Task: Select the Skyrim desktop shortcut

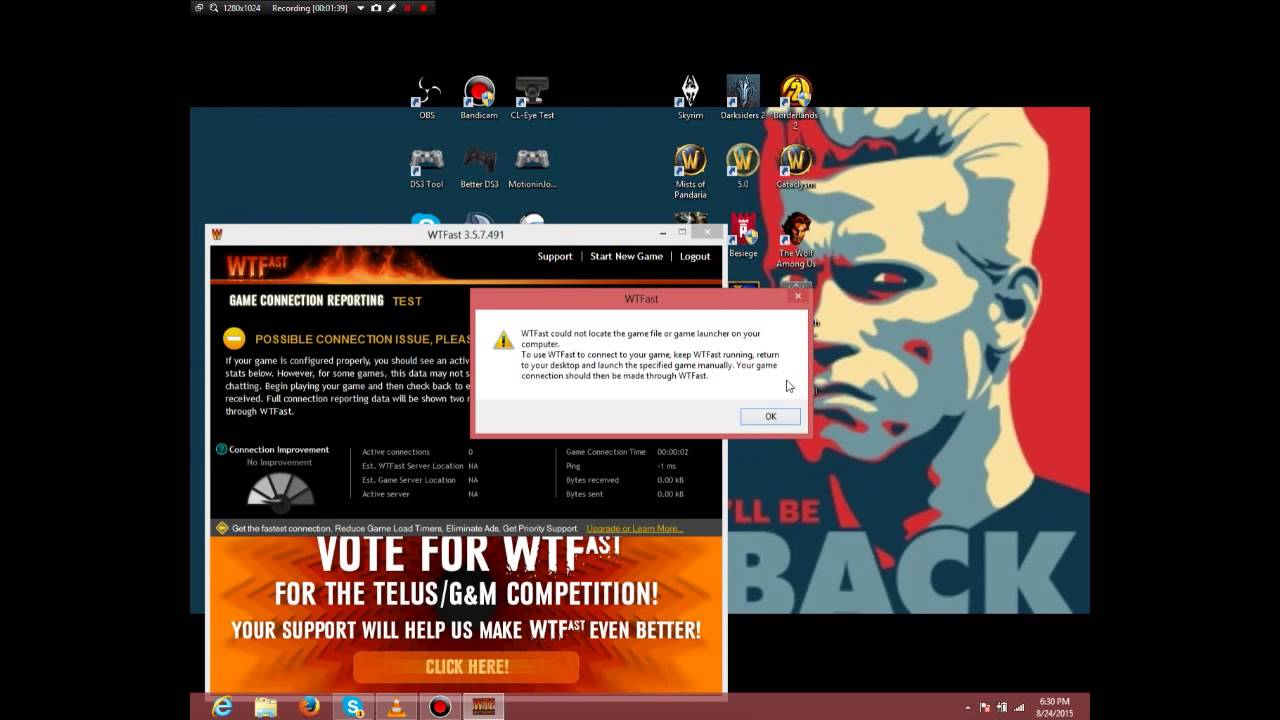Action: click(690, 98)
